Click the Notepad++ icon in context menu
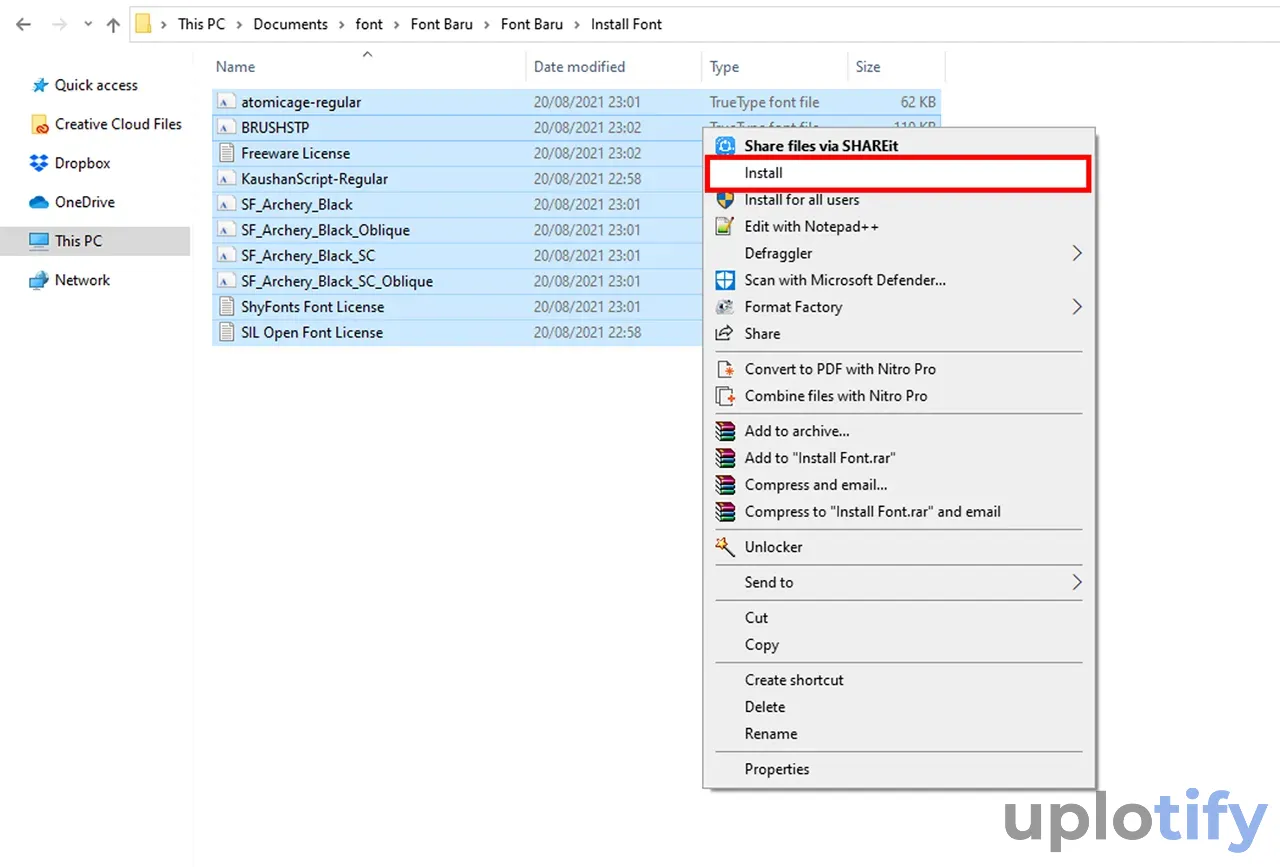1280x867 pixels. (x=726, y=227)
